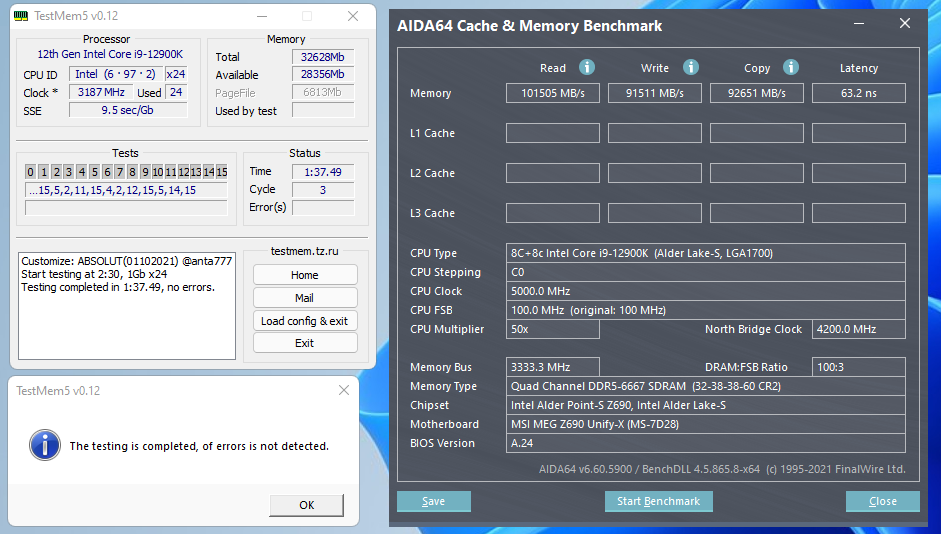Click test number 0 box in Tests
This screenshot has height=534, width=941.
(x=31, y=172)
